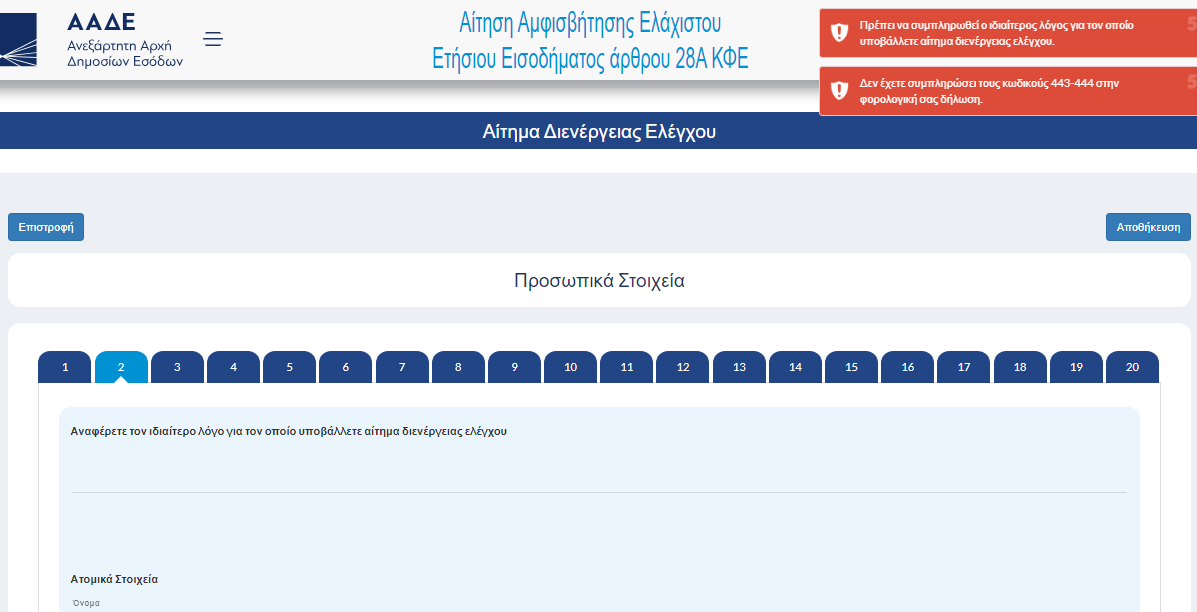The image size is (1197, 612).
Task: Select tab 12
Action: coord(683,367)
